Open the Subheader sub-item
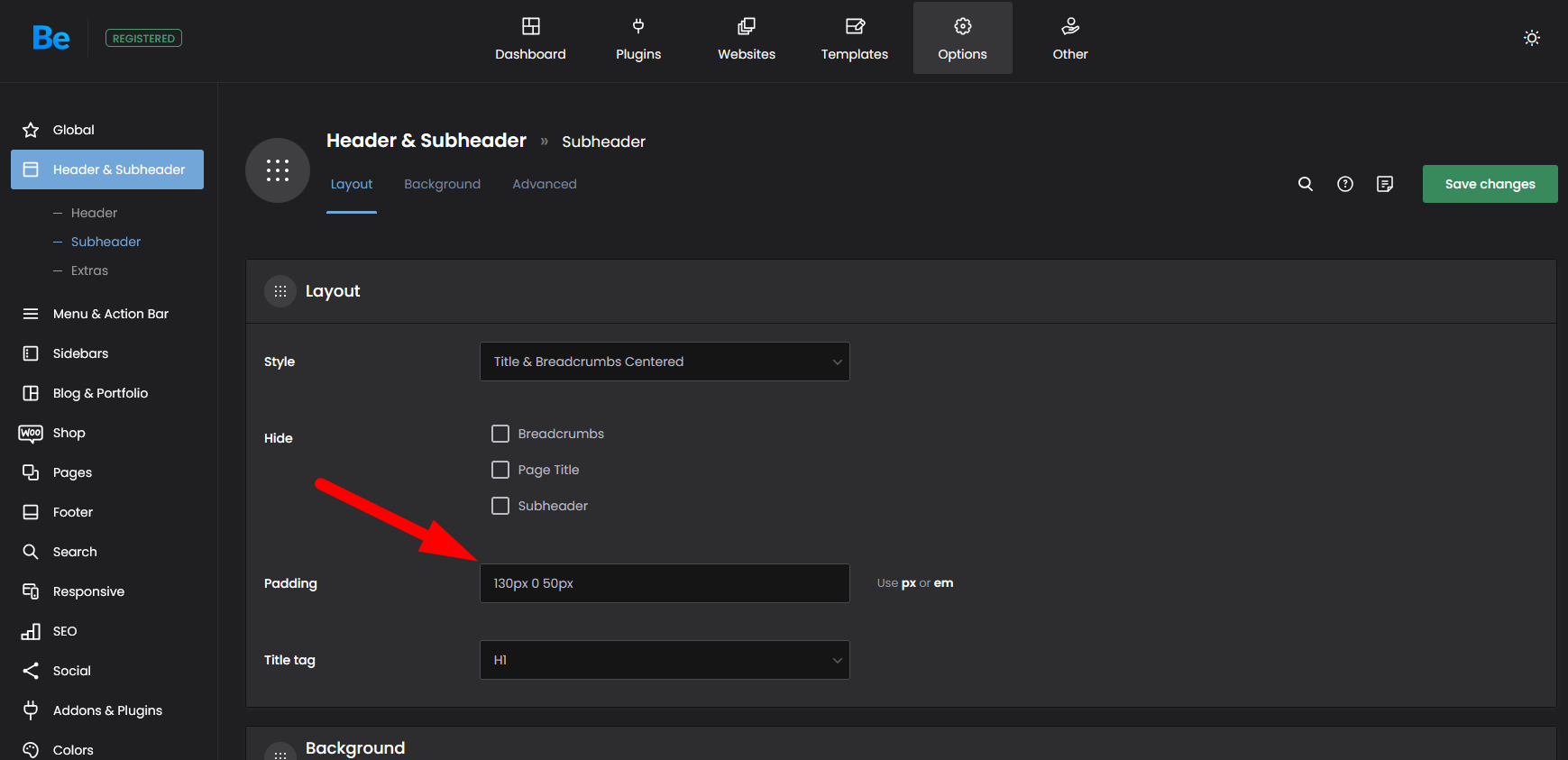This screenshot has height=760, width=1568. 105,242
